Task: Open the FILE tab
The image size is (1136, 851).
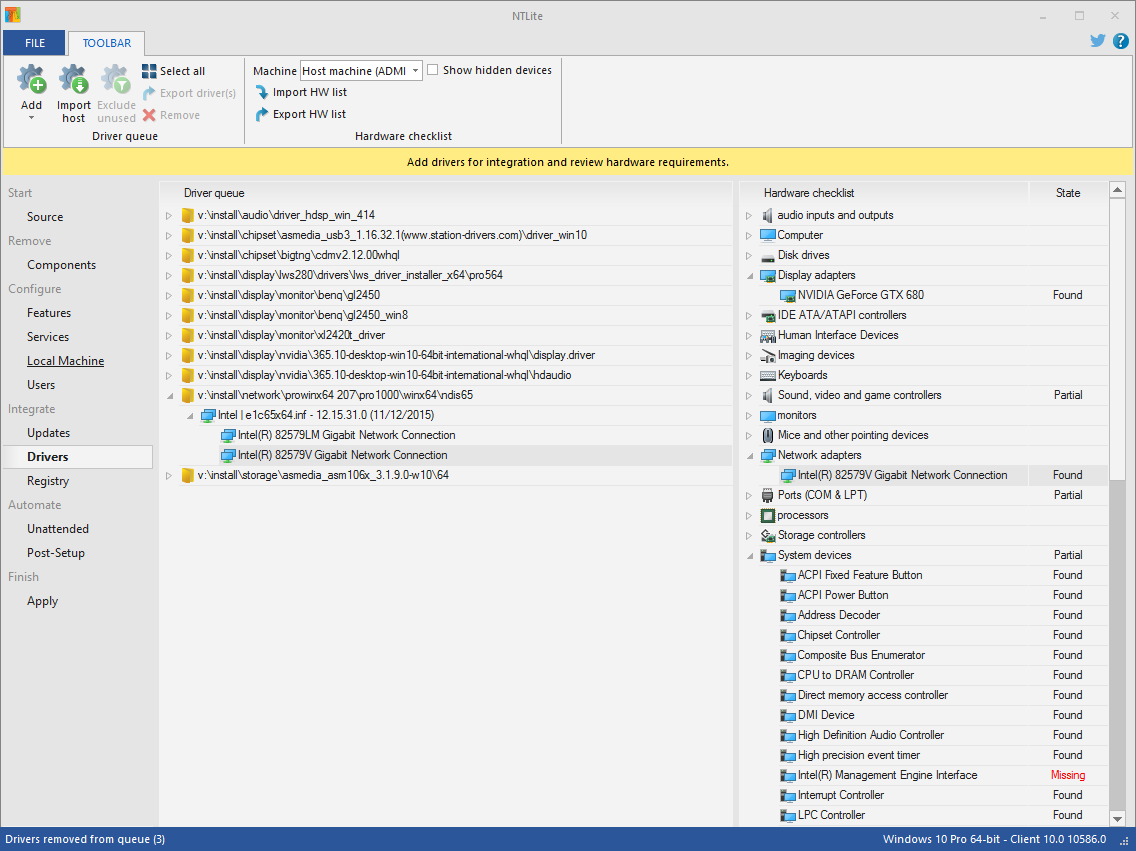Action: click(34, 43)
